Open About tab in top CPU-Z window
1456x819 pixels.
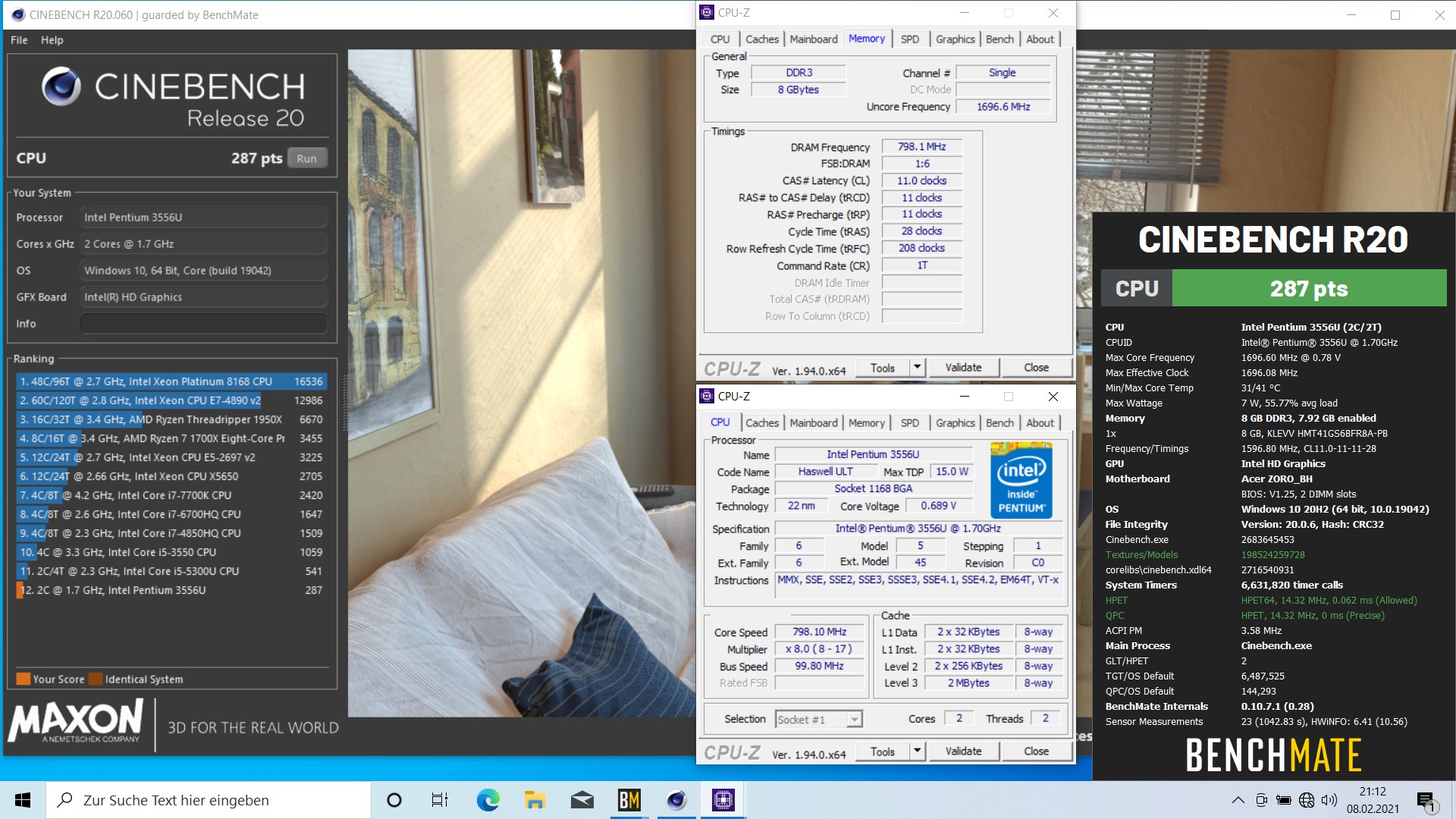point(1040,39)
